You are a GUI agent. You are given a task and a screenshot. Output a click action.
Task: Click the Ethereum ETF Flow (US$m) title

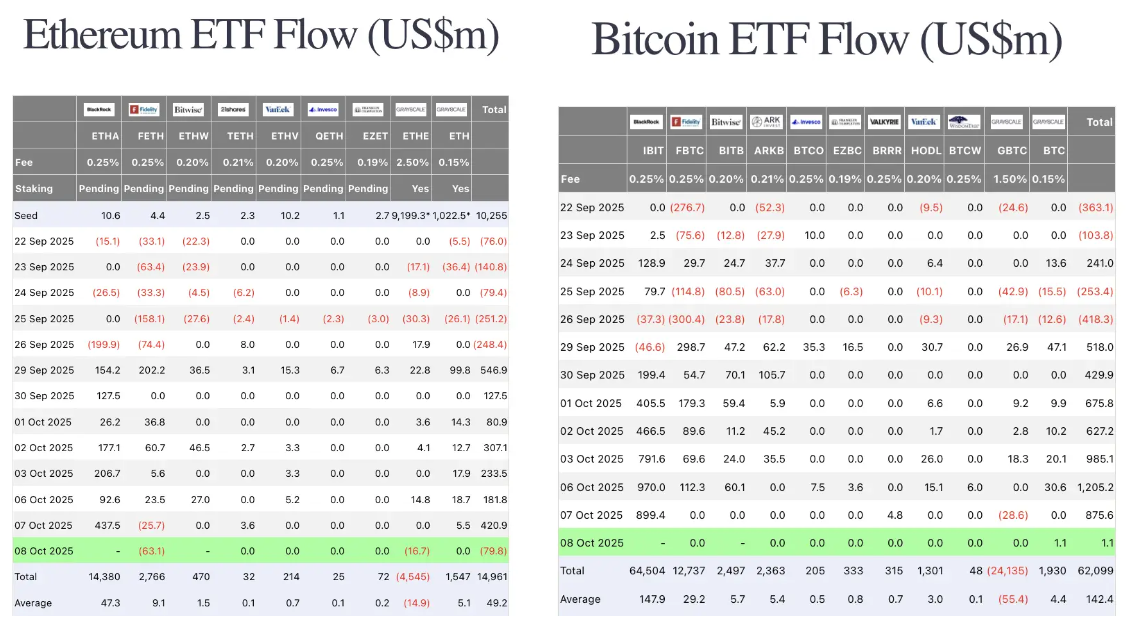(260, 35)
